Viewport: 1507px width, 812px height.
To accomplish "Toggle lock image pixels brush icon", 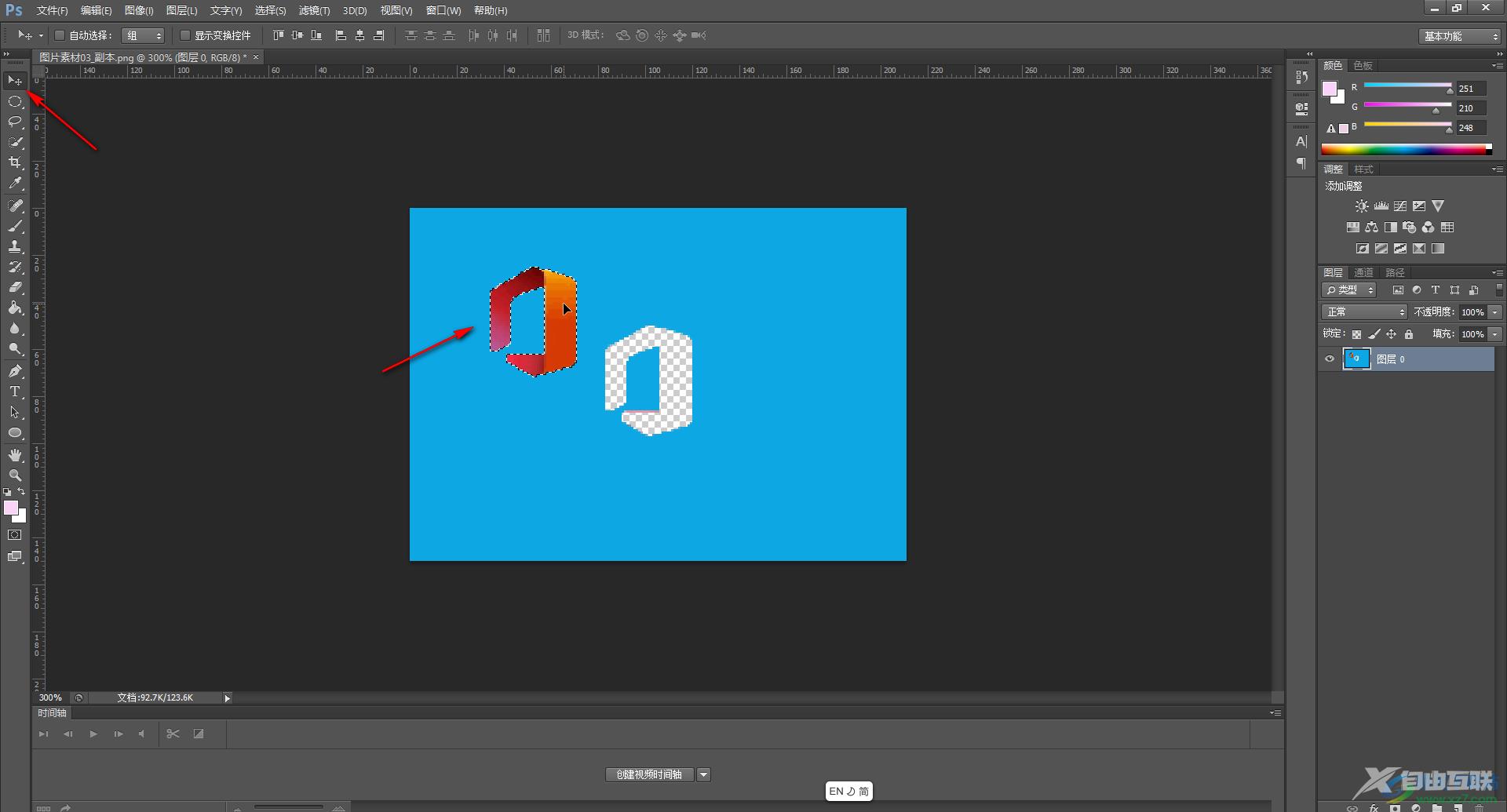I will [1374, 334].
